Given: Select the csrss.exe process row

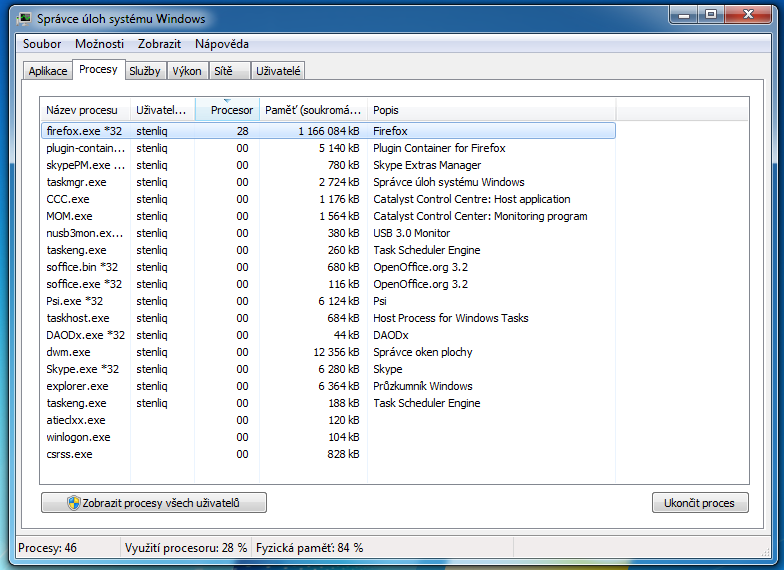Looking at the screenshot, I should (328, 454).
